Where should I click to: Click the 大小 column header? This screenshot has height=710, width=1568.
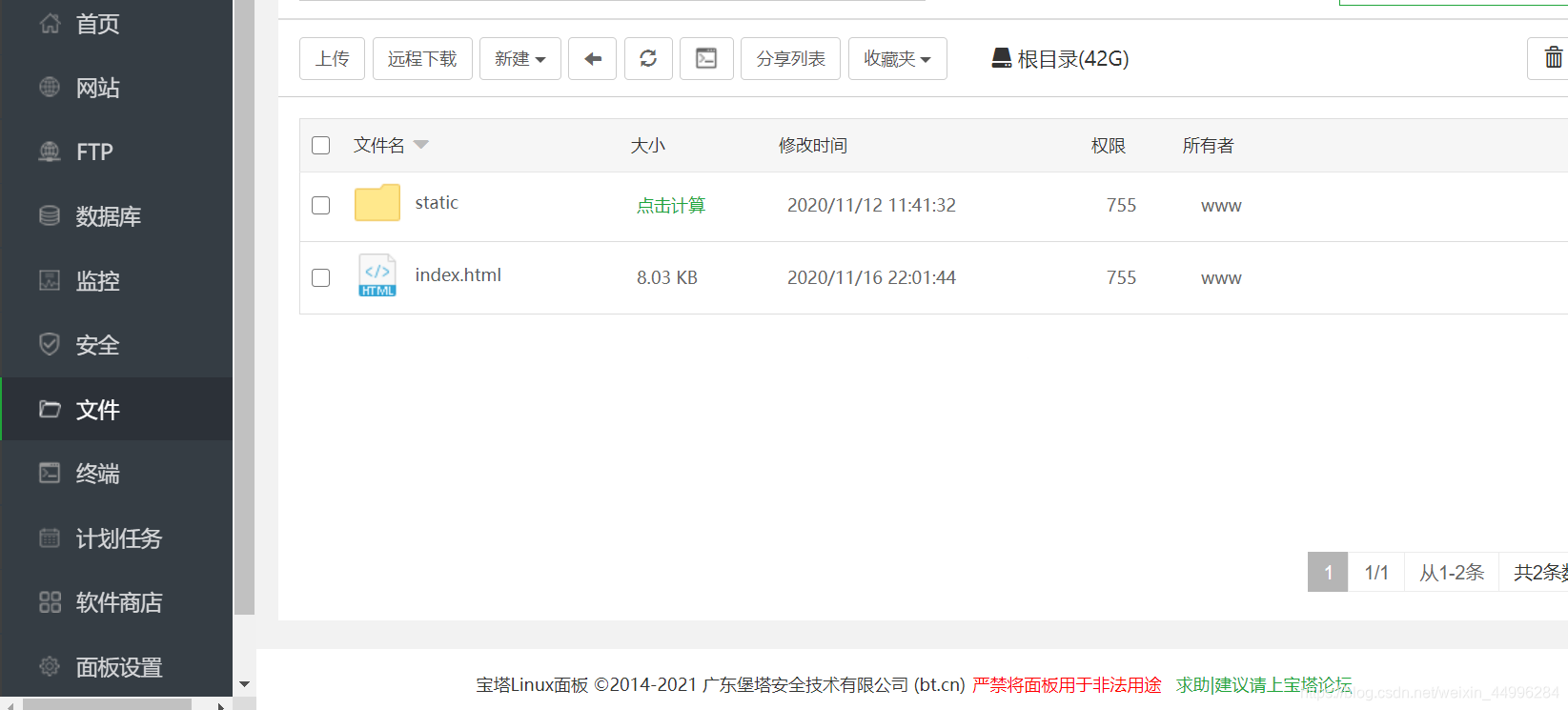click(x=648, y=145)
